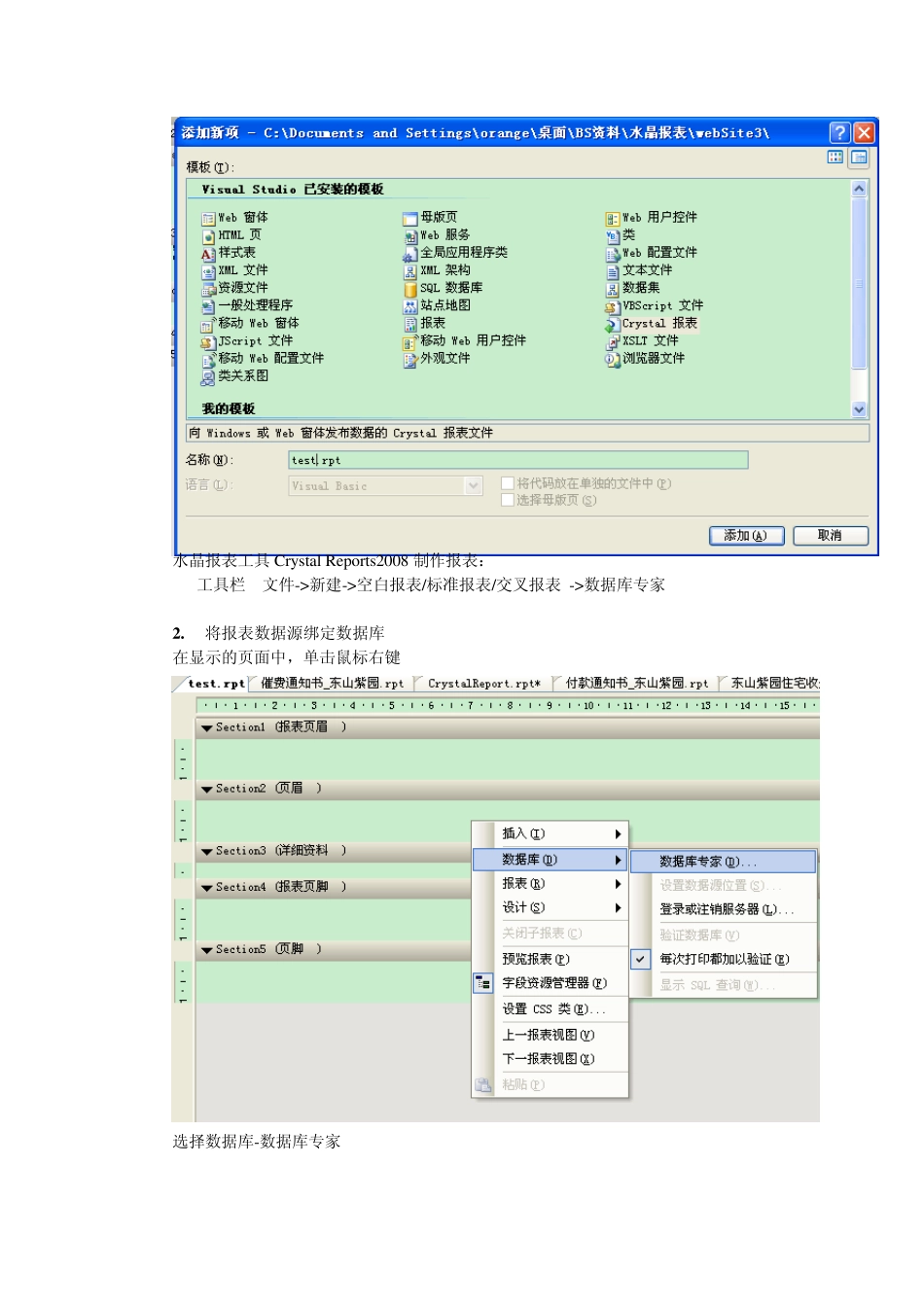Select the 母版页 template icon
This screenshot has width=924, height=1307.
tap(410, 219)
